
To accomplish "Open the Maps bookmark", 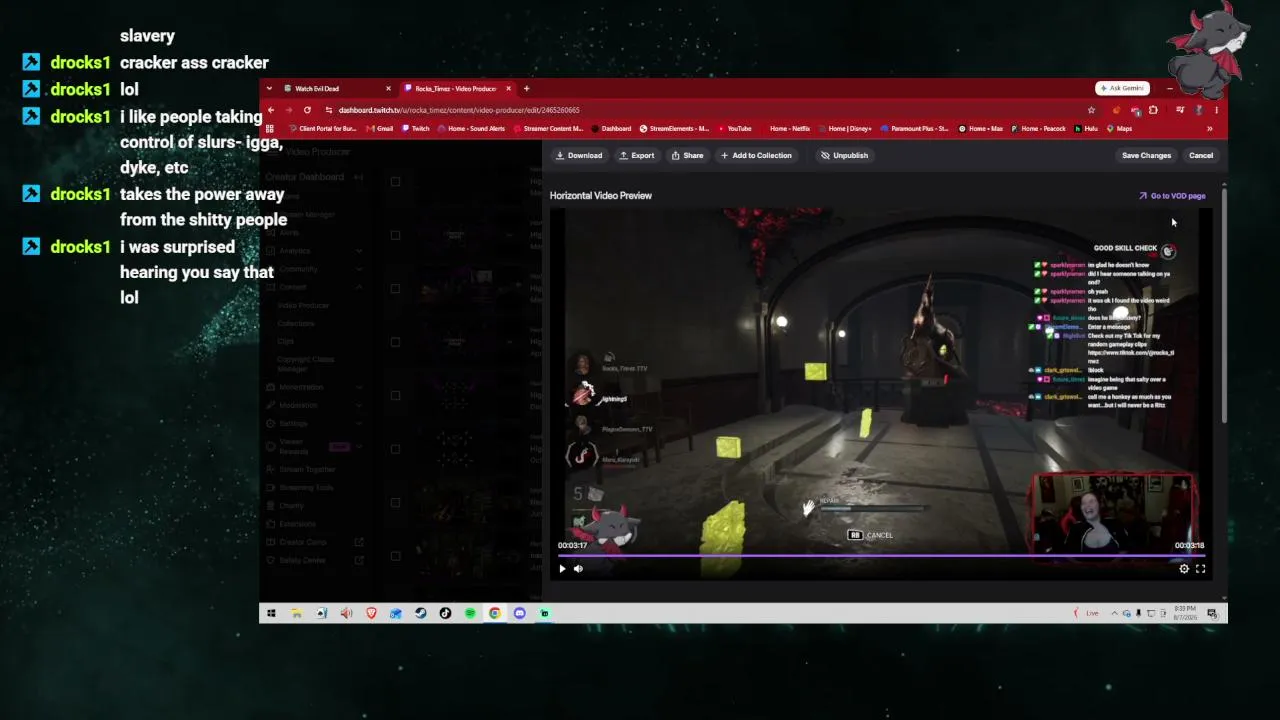I will pos(1119,129).
